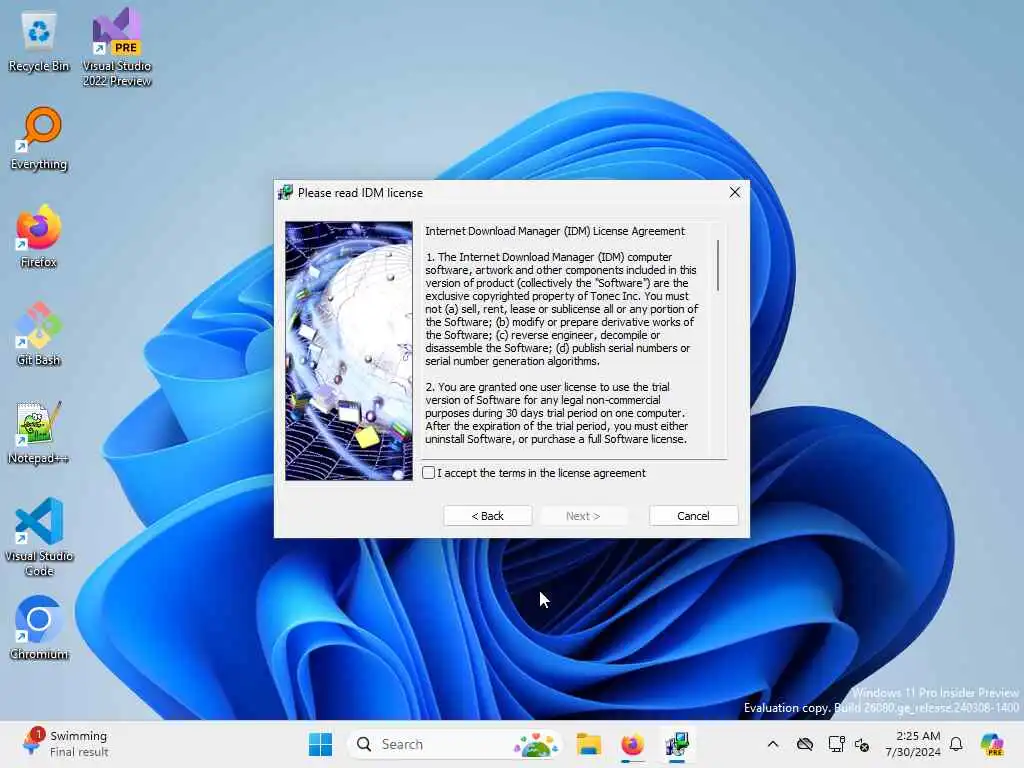Select the Notepad++ desktop shortcut

tap(39, 432)
